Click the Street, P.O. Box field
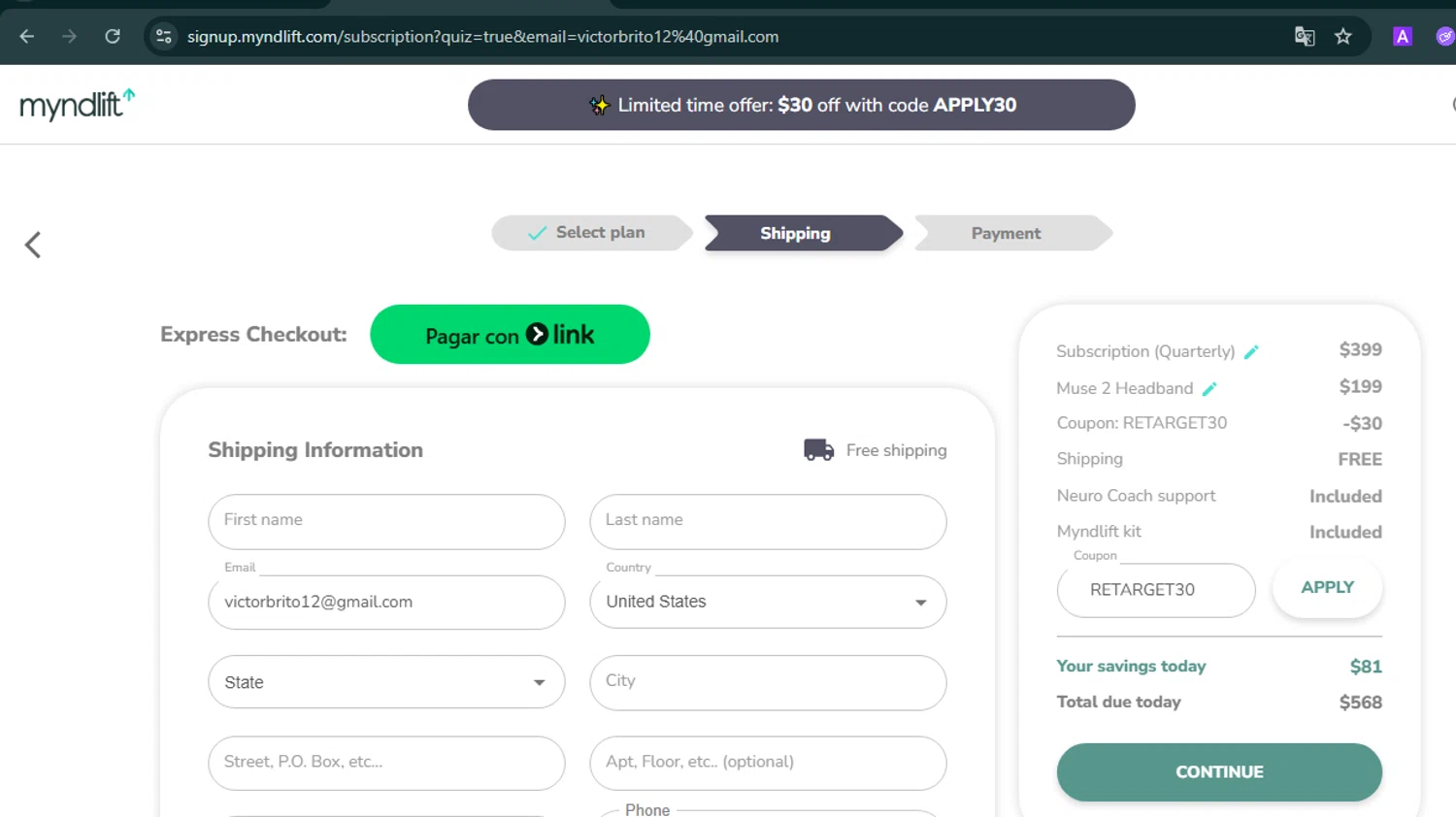Screen dimensions: 1456x817 (386, 763)
